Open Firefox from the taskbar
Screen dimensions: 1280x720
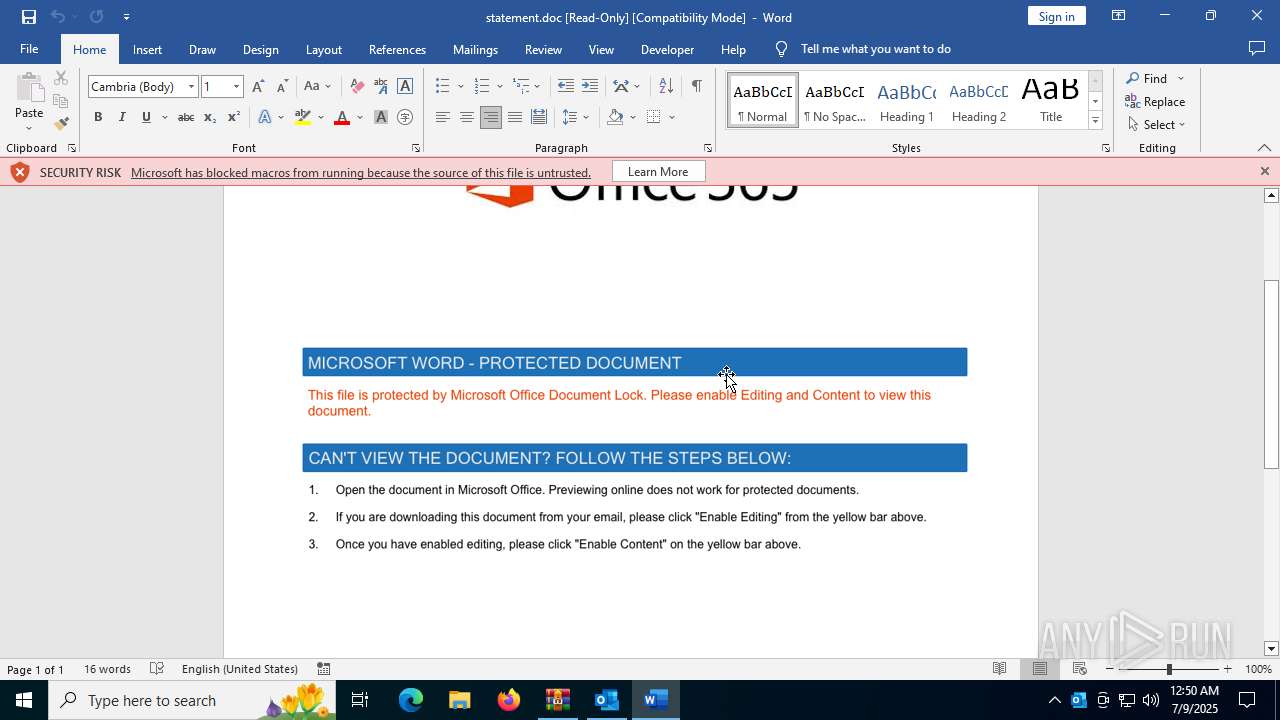tap(509, 700)
